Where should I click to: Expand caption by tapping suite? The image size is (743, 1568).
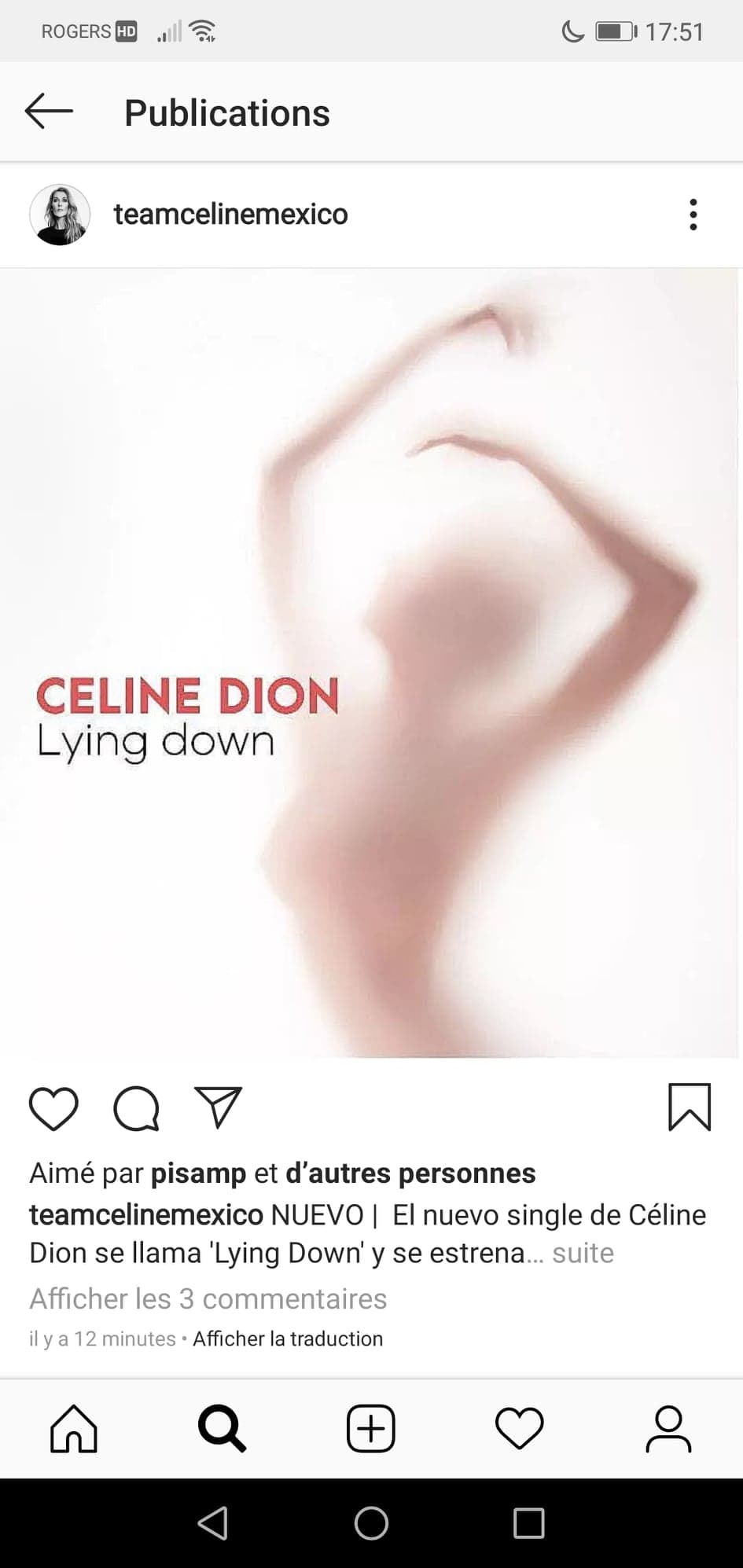pos(583,1252)
